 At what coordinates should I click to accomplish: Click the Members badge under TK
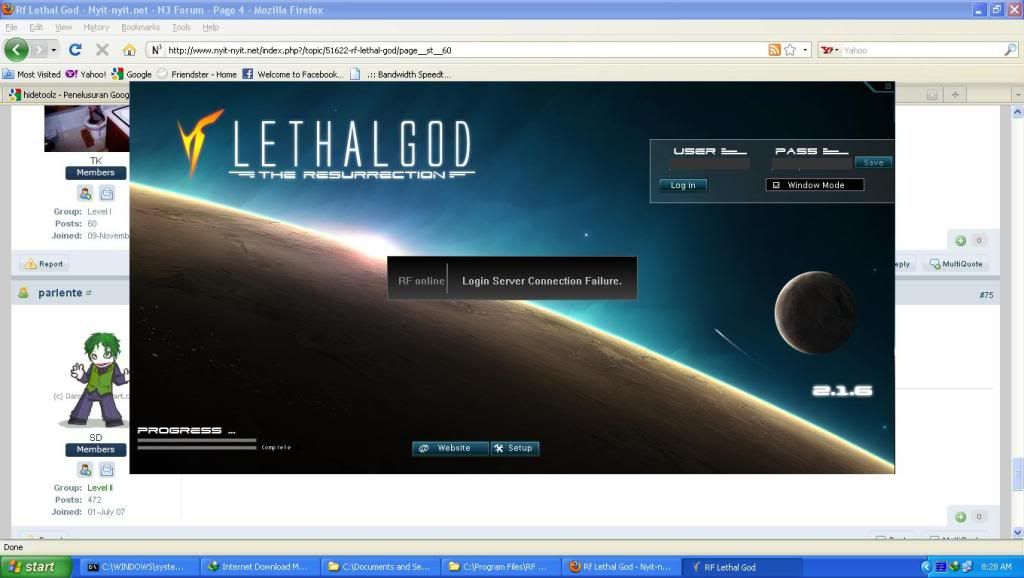pos(95,172)
